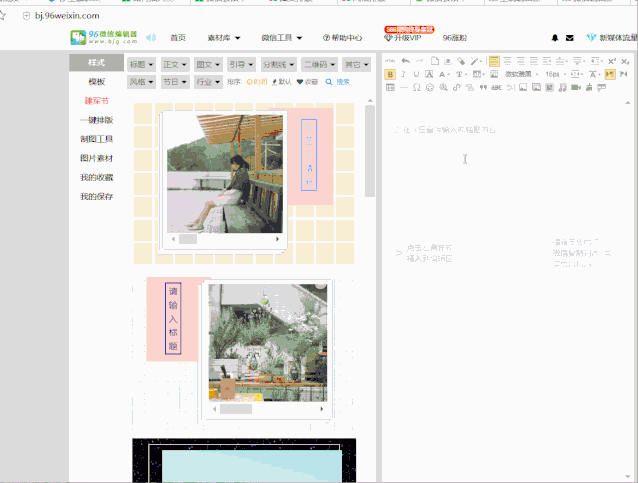Click the insert link chain icon

(457, 87)
